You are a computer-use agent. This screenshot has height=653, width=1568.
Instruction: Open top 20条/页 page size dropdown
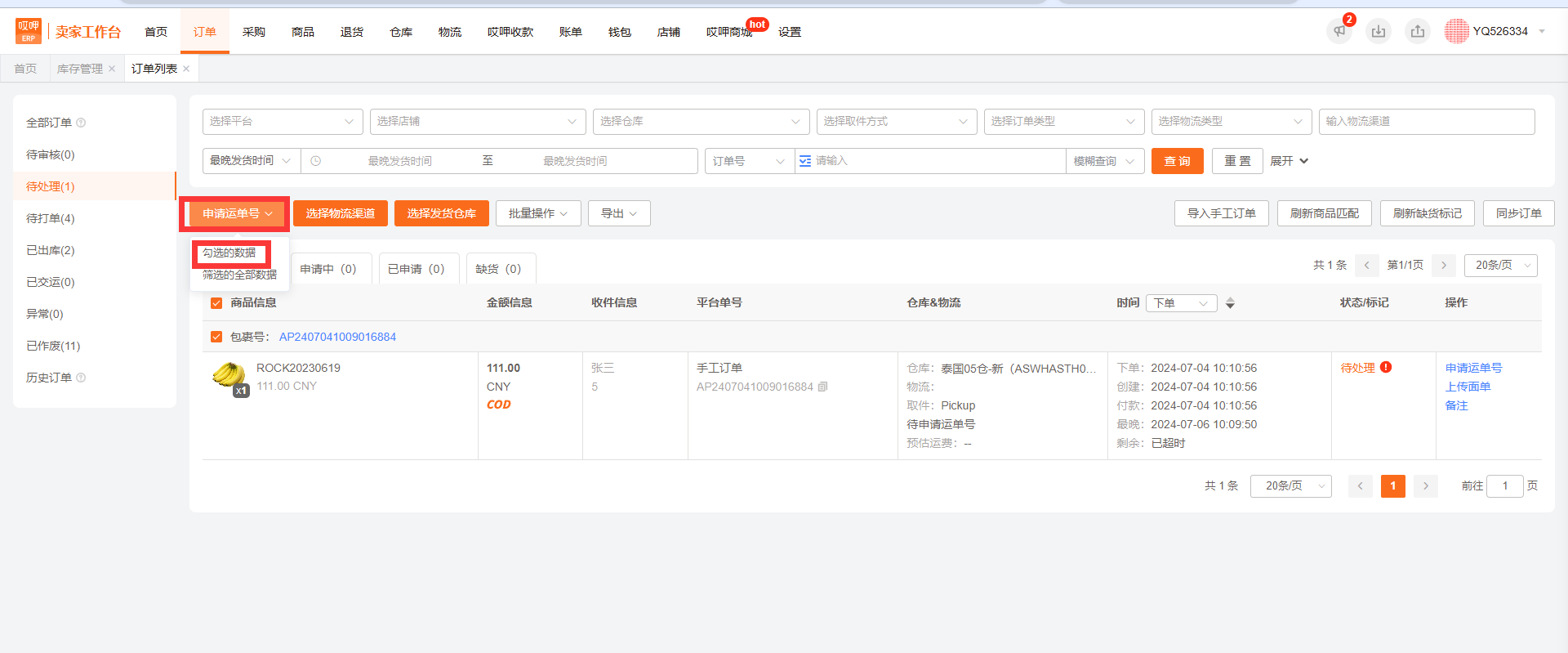click(1501, 265)
